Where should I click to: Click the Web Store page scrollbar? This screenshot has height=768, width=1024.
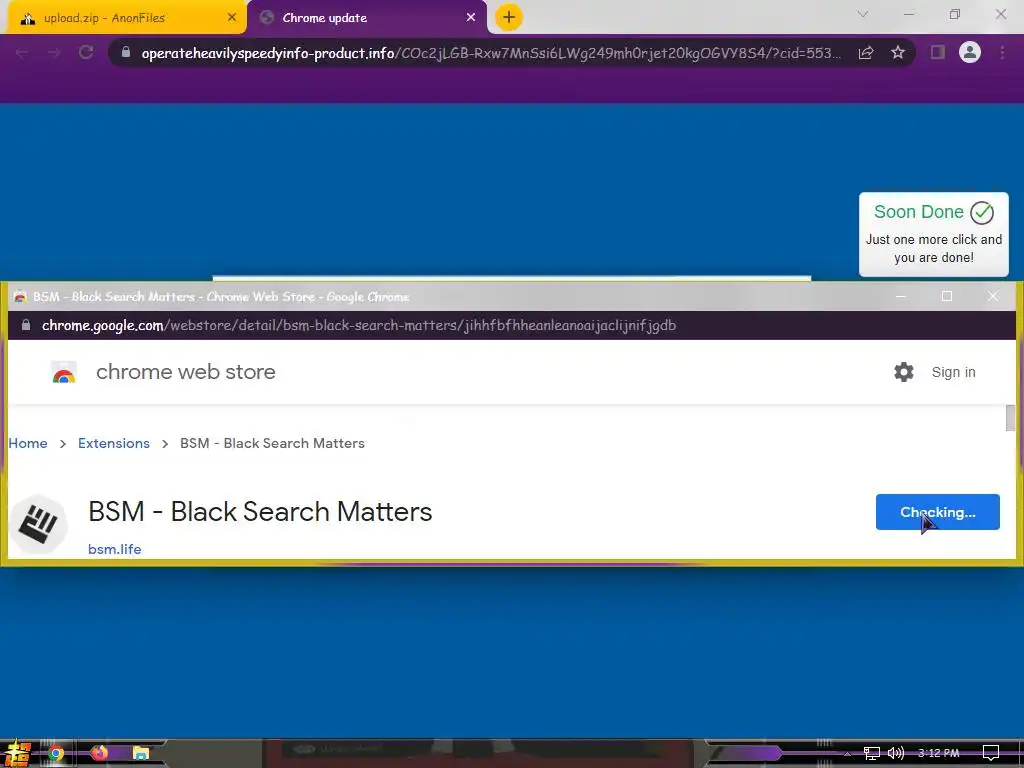tap(1010, 418)
